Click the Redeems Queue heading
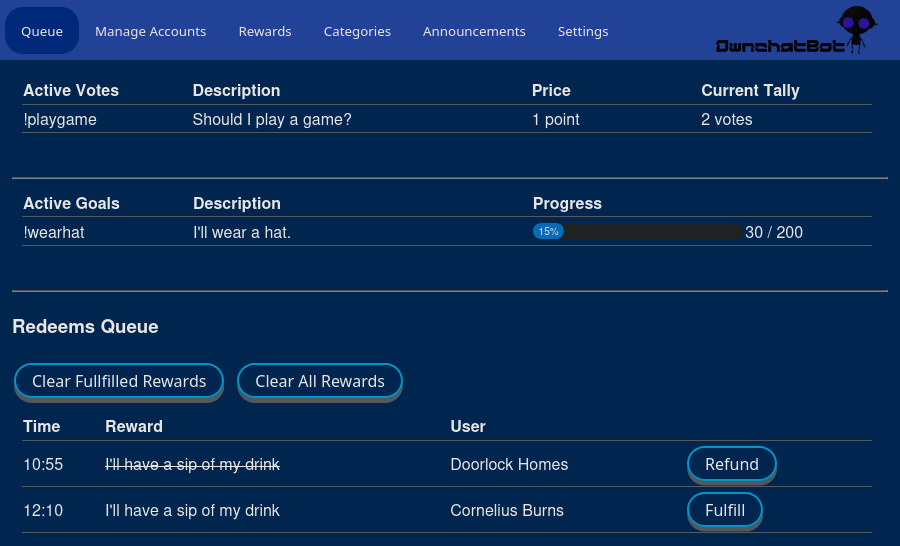 click(85, 327)
